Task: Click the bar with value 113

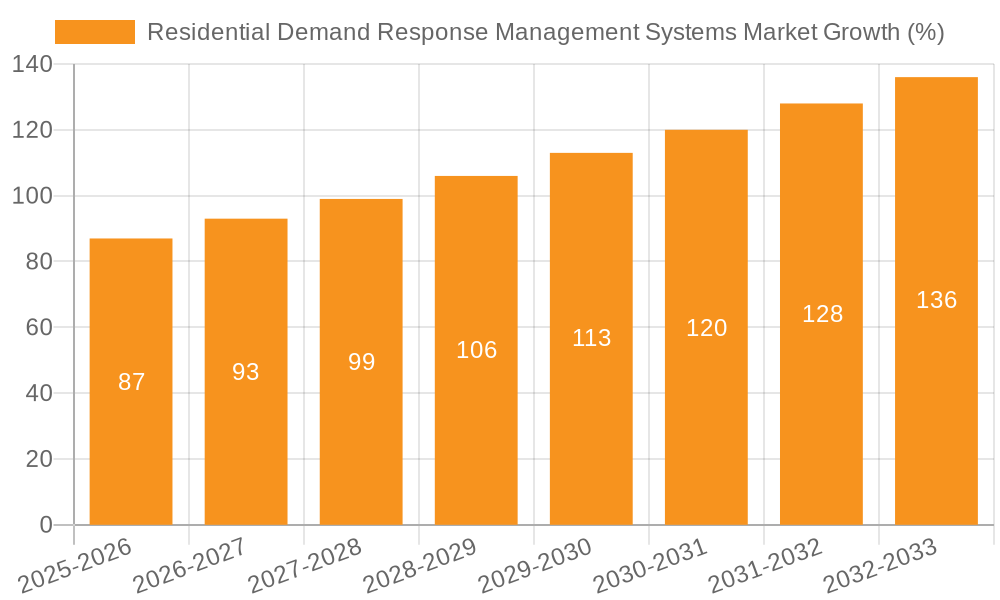Action: click(x=591, y=339)
